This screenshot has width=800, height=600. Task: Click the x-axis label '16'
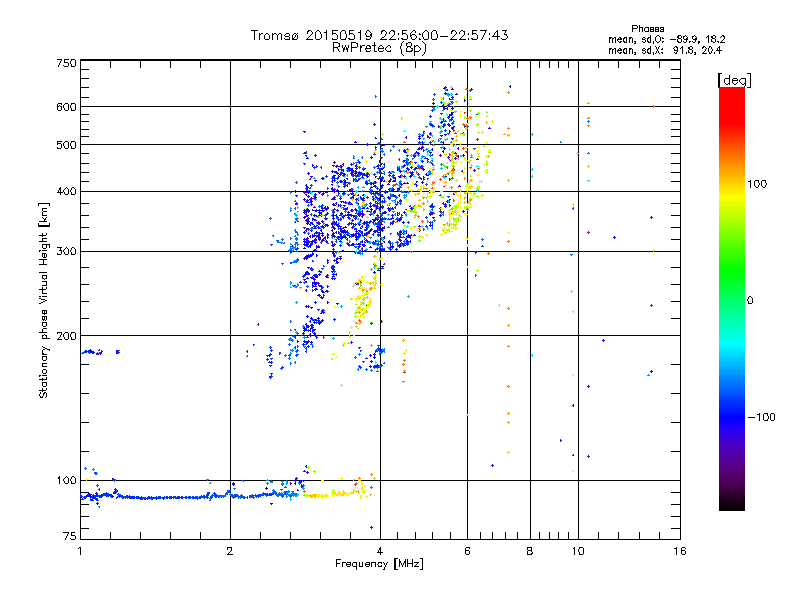pyautogui.click(x=680, y=551)
